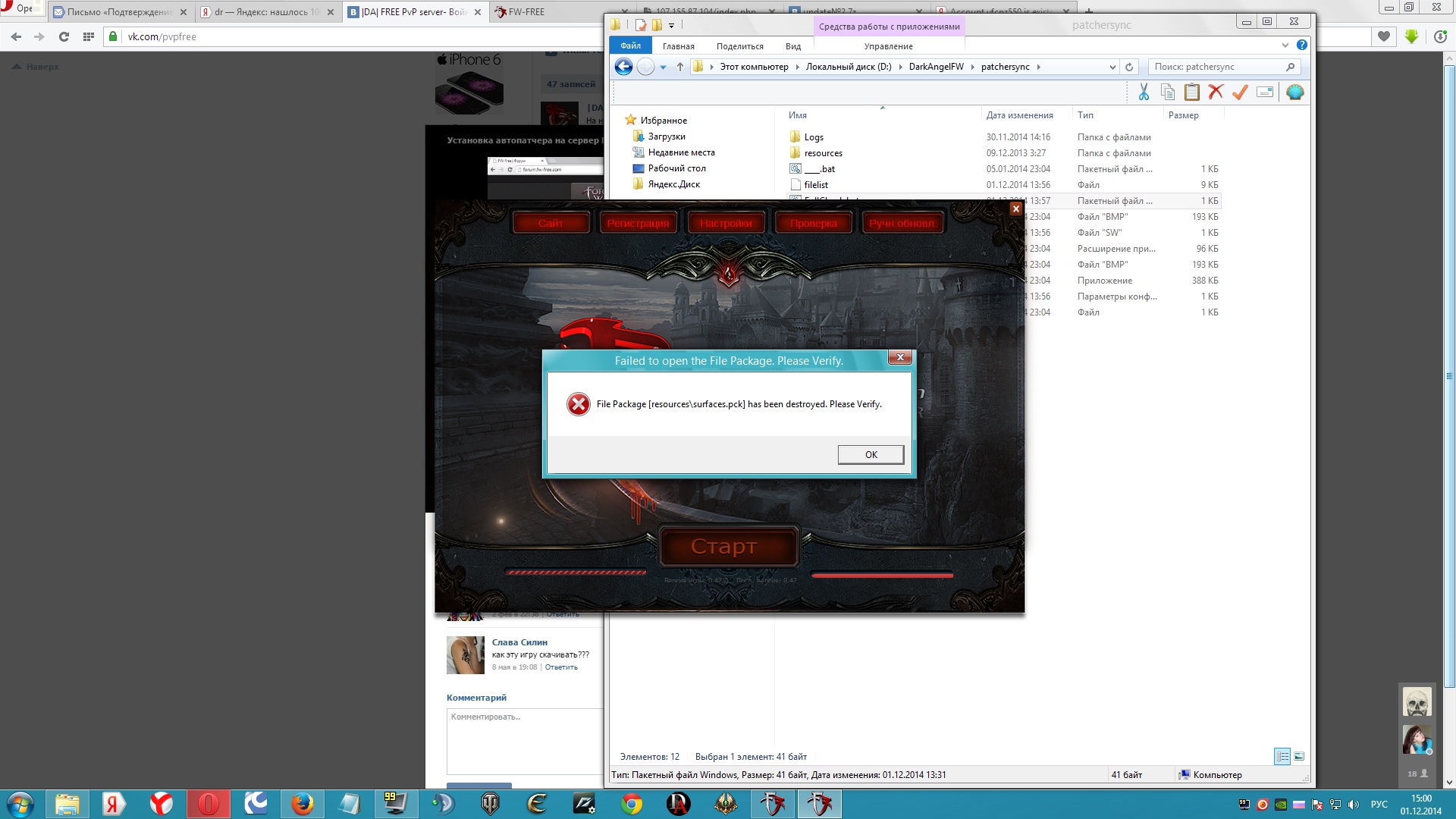Screen dimensions: 1456x819
Task: Open Яндекс.Диск in the navigation pane
Action: pos(673,184)
